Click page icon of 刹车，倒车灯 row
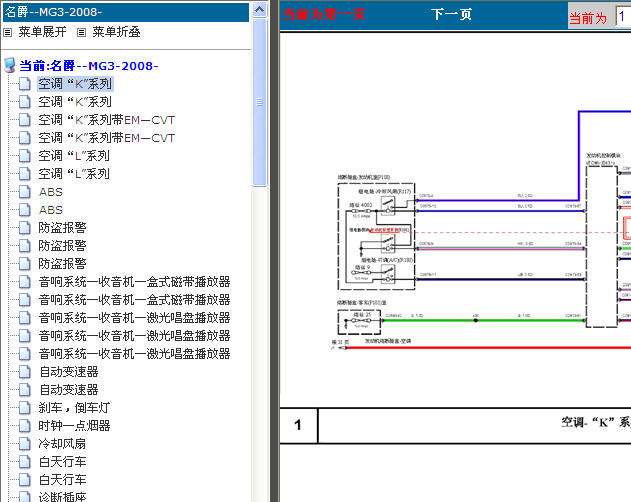 [25, 408]
